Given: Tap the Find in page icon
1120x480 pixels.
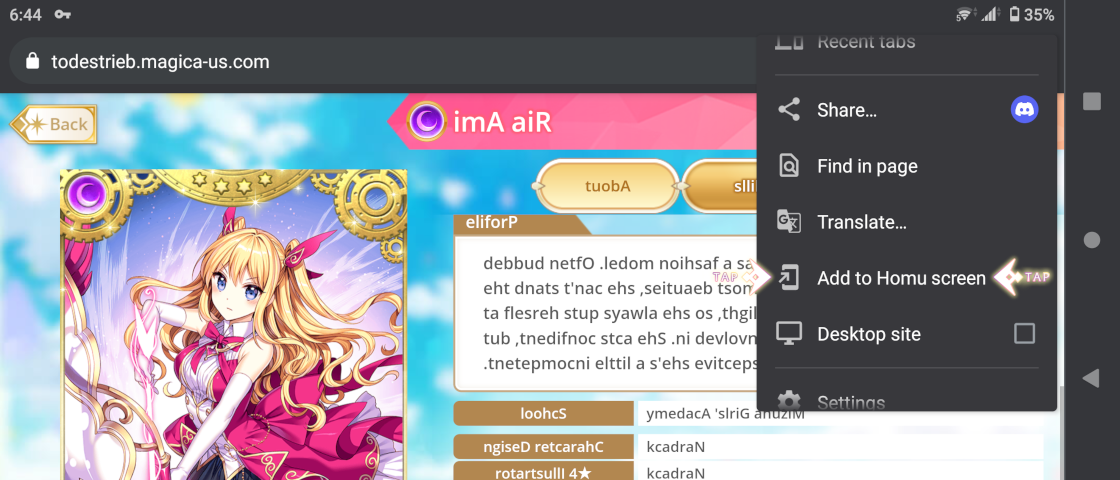Looking at the screenshot, I should click(789, 166).
